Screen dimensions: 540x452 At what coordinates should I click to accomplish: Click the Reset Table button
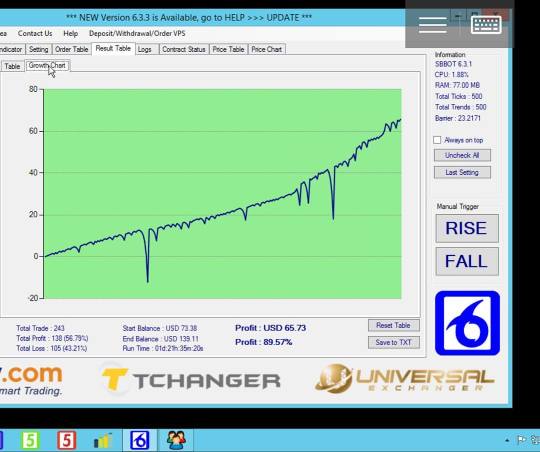tap(394, 325)
